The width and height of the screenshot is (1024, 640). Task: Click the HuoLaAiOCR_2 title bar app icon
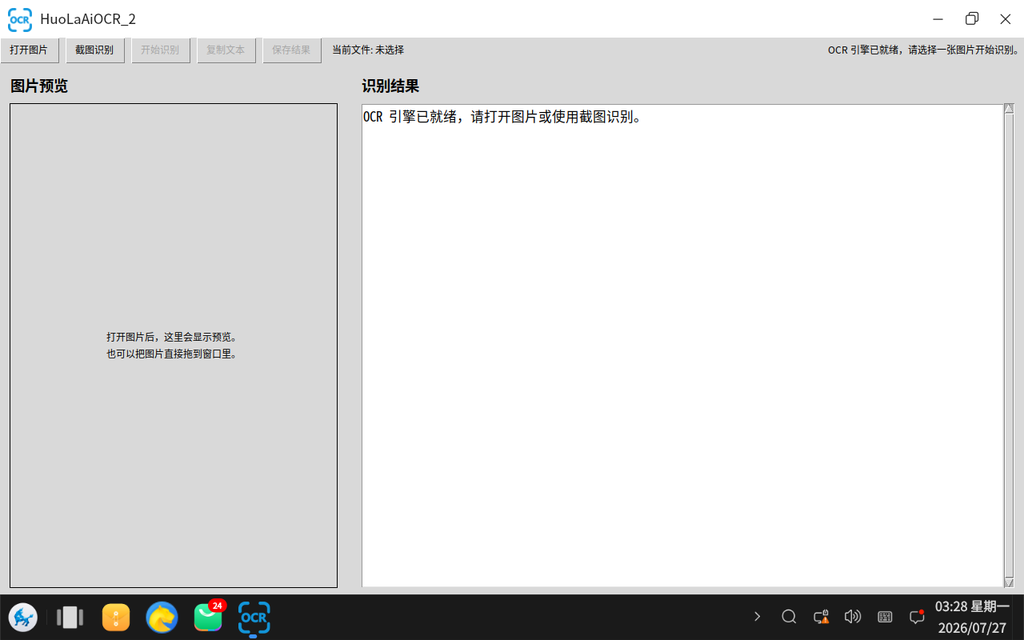coord(20,19)
